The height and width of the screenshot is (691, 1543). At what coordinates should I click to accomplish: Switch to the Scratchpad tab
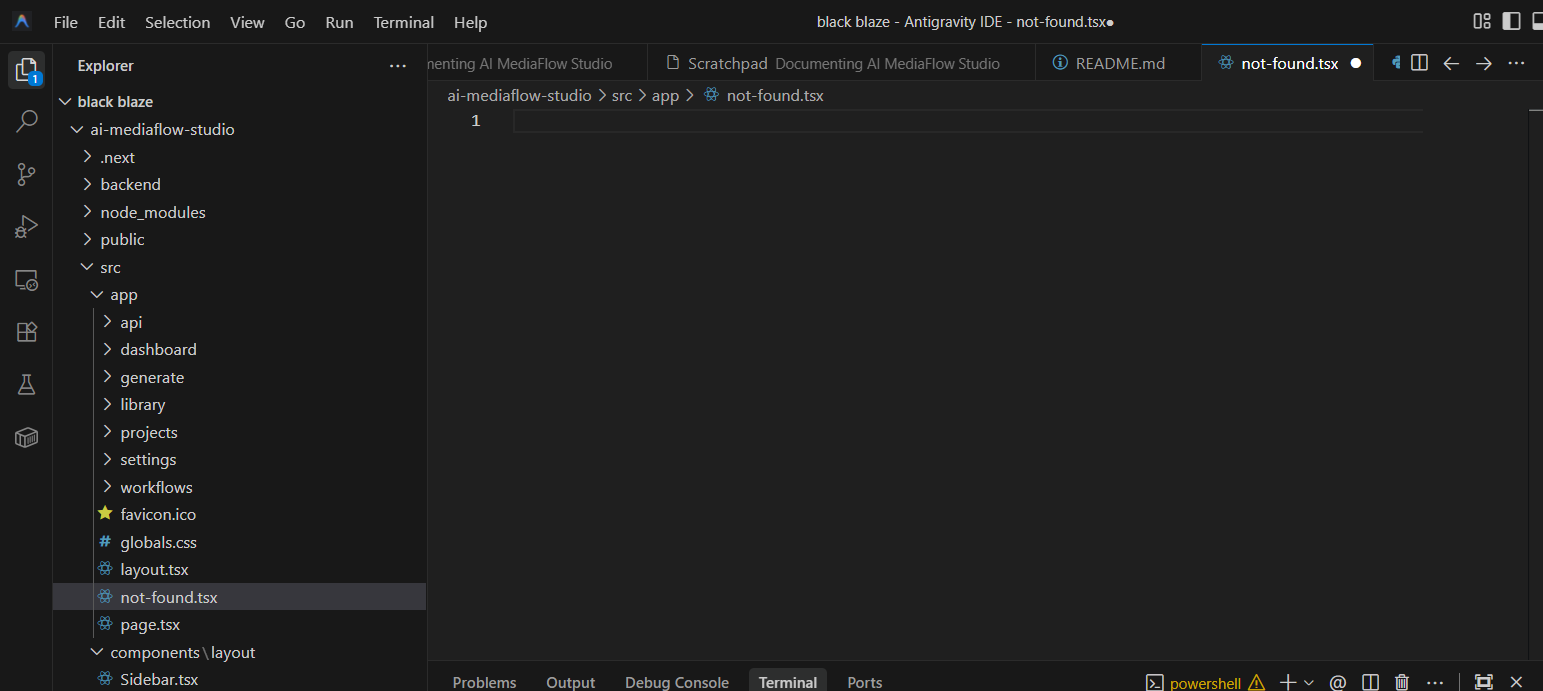[839, 63]
